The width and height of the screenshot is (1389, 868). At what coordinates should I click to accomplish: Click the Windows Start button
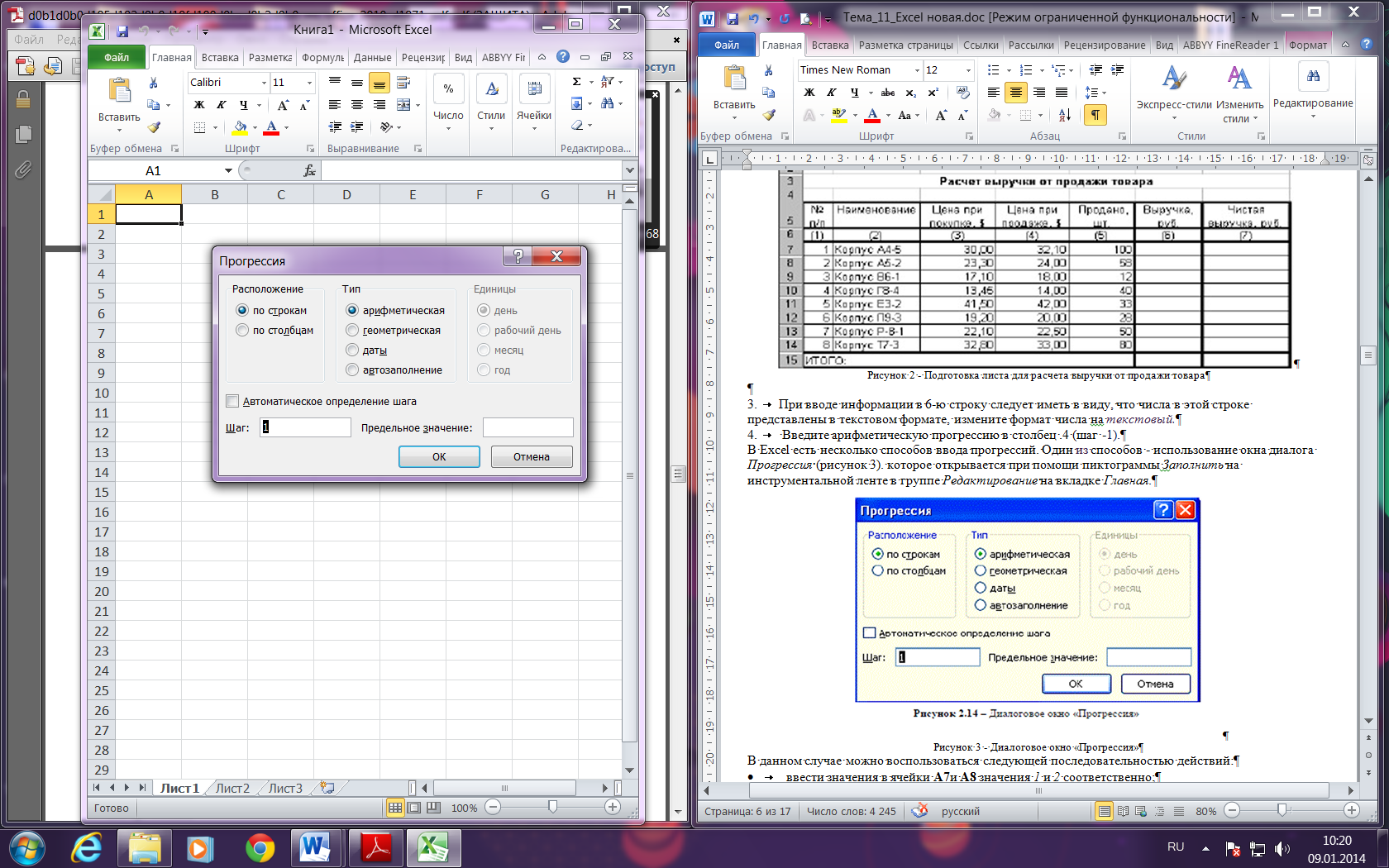(x=27, y=847)
